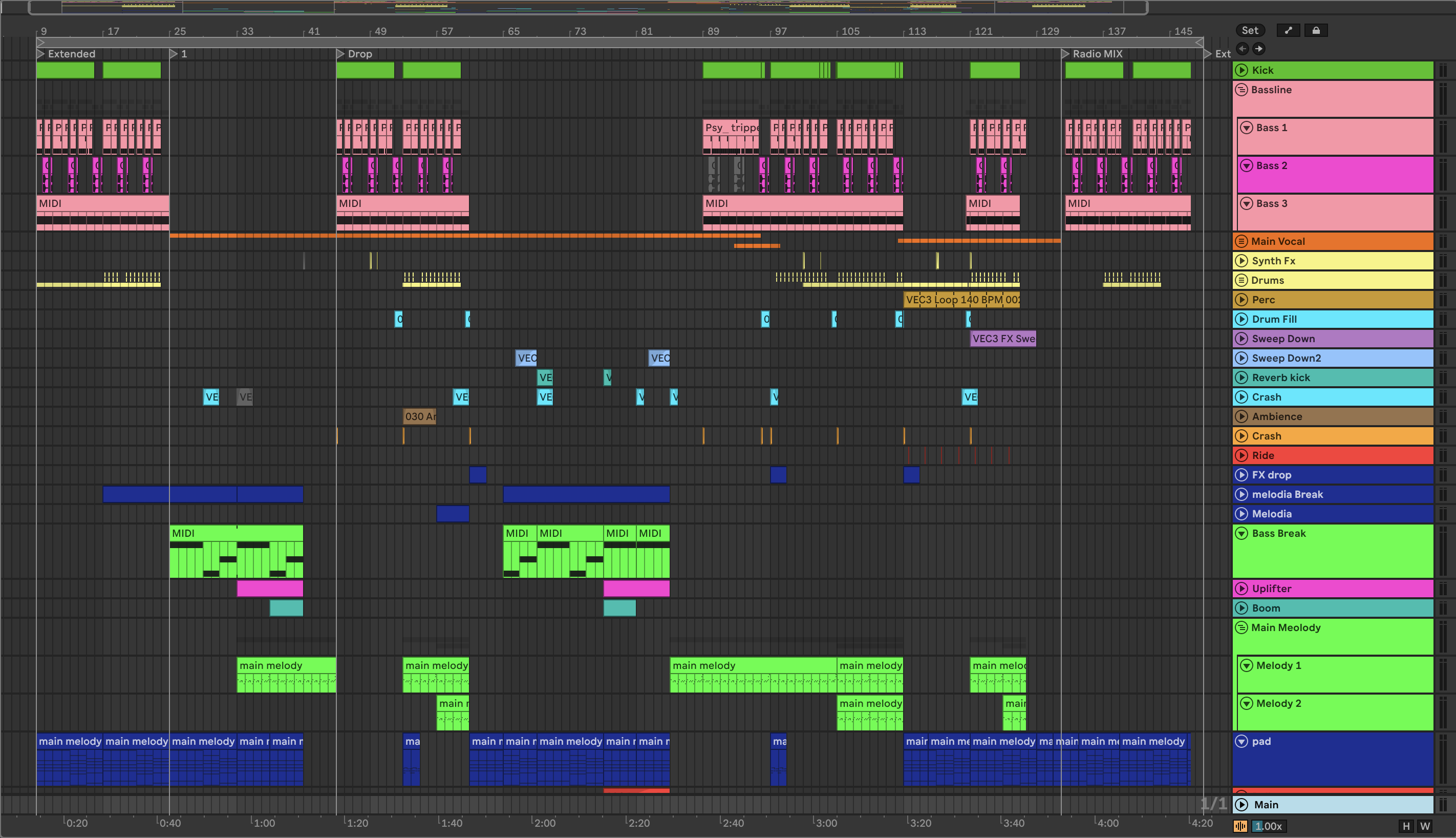Screen dimensions: 1456x838
Task: Click track height zoom 1.00x field
Action: tap(1269, 827)
